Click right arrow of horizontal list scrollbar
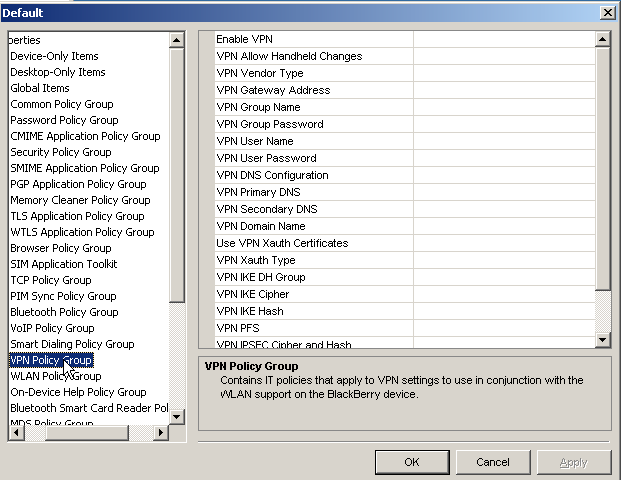 160,432
